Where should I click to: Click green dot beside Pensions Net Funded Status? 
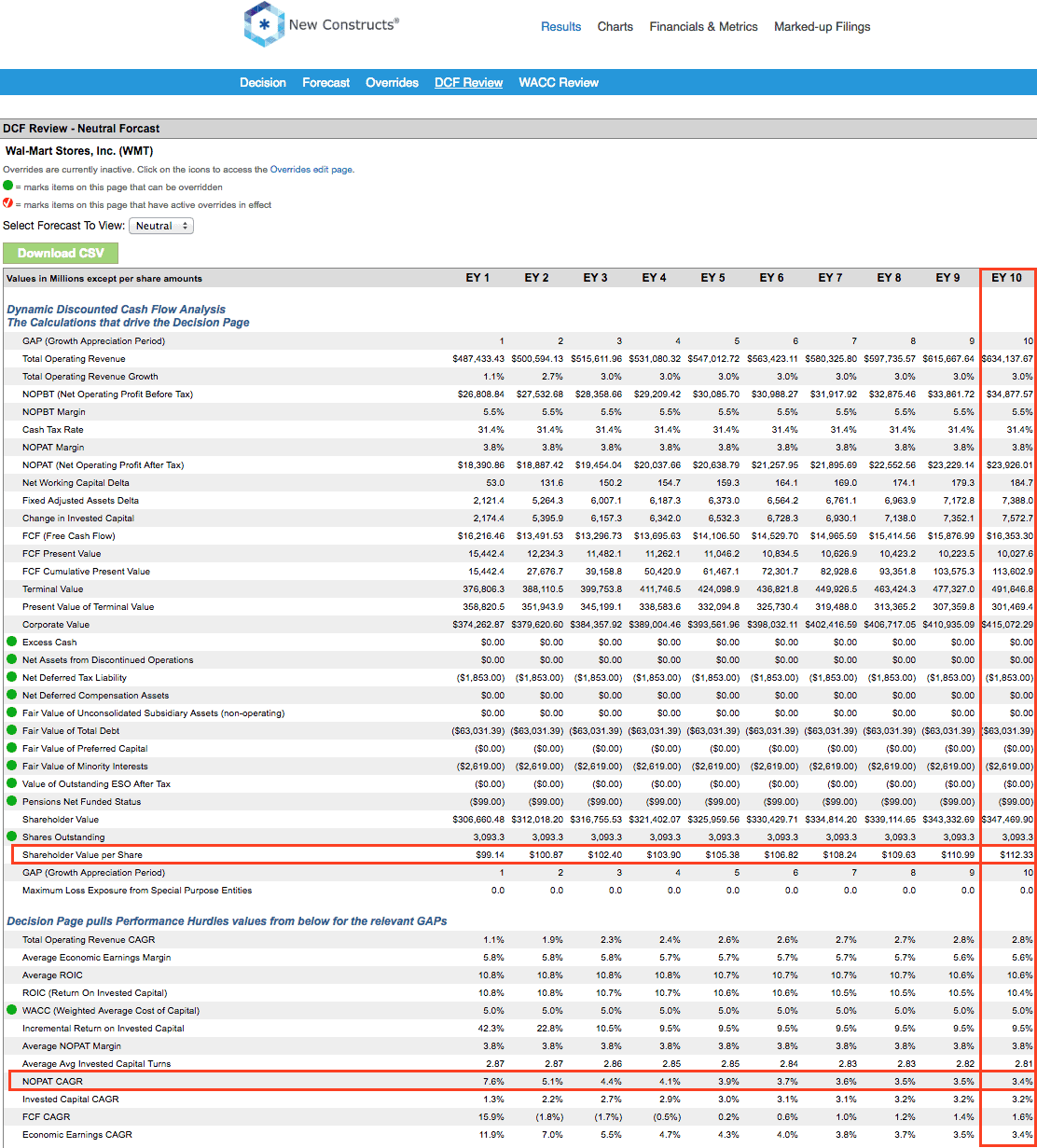click(12, 801)
